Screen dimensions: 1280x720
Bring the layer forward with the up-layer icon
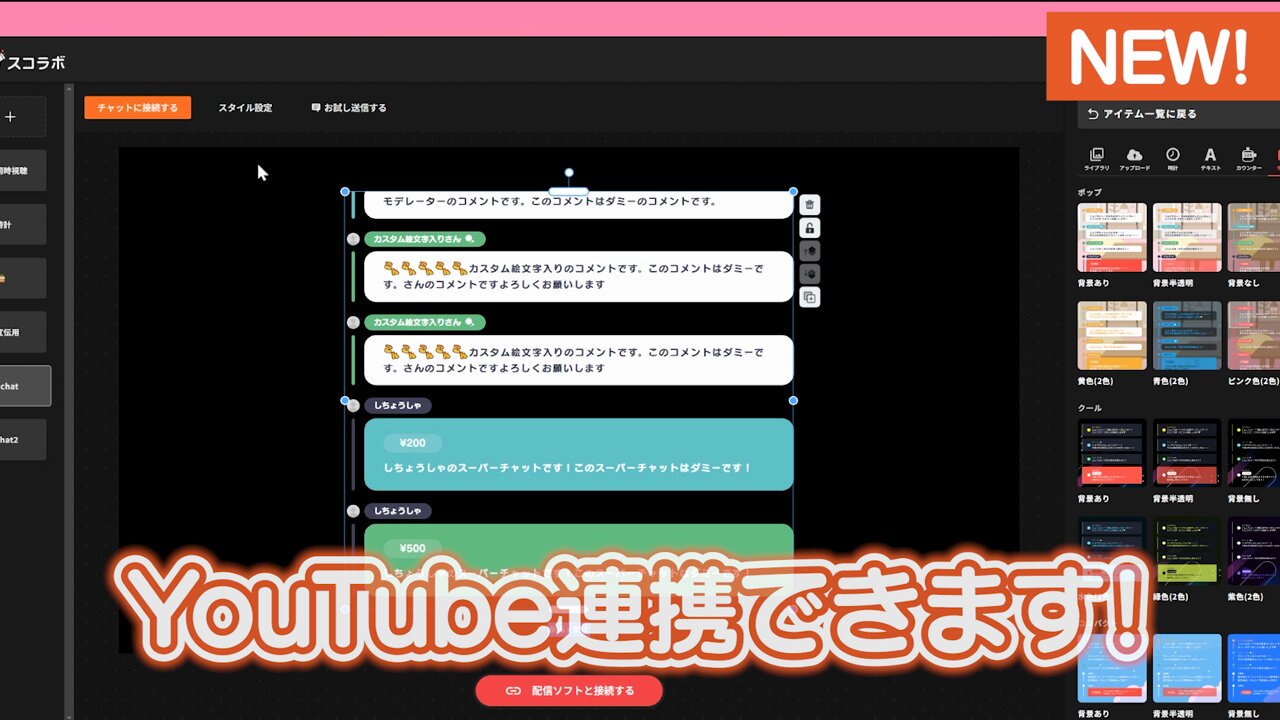coord(810,251)
